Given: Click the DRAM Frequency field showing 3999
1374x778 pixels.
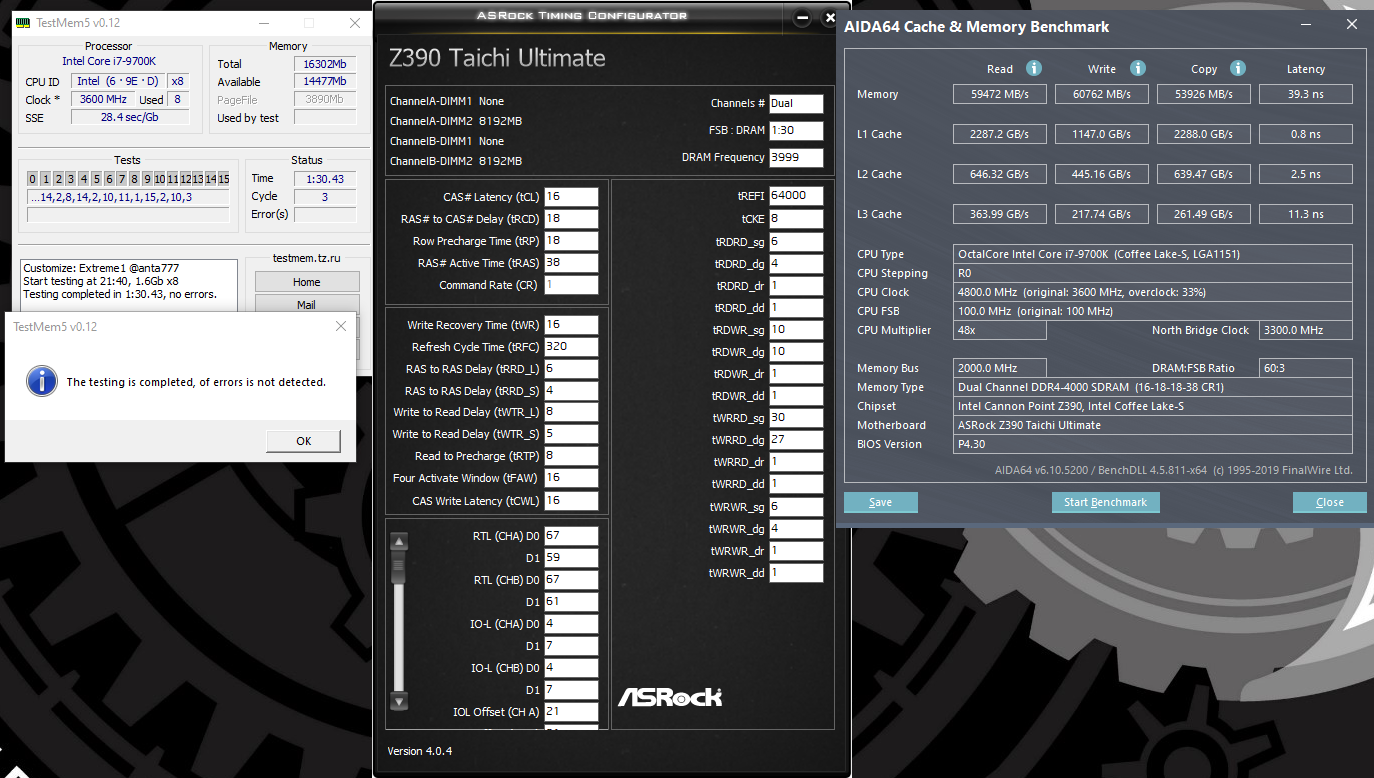Looking at the screenshot, I should [796, 158].
